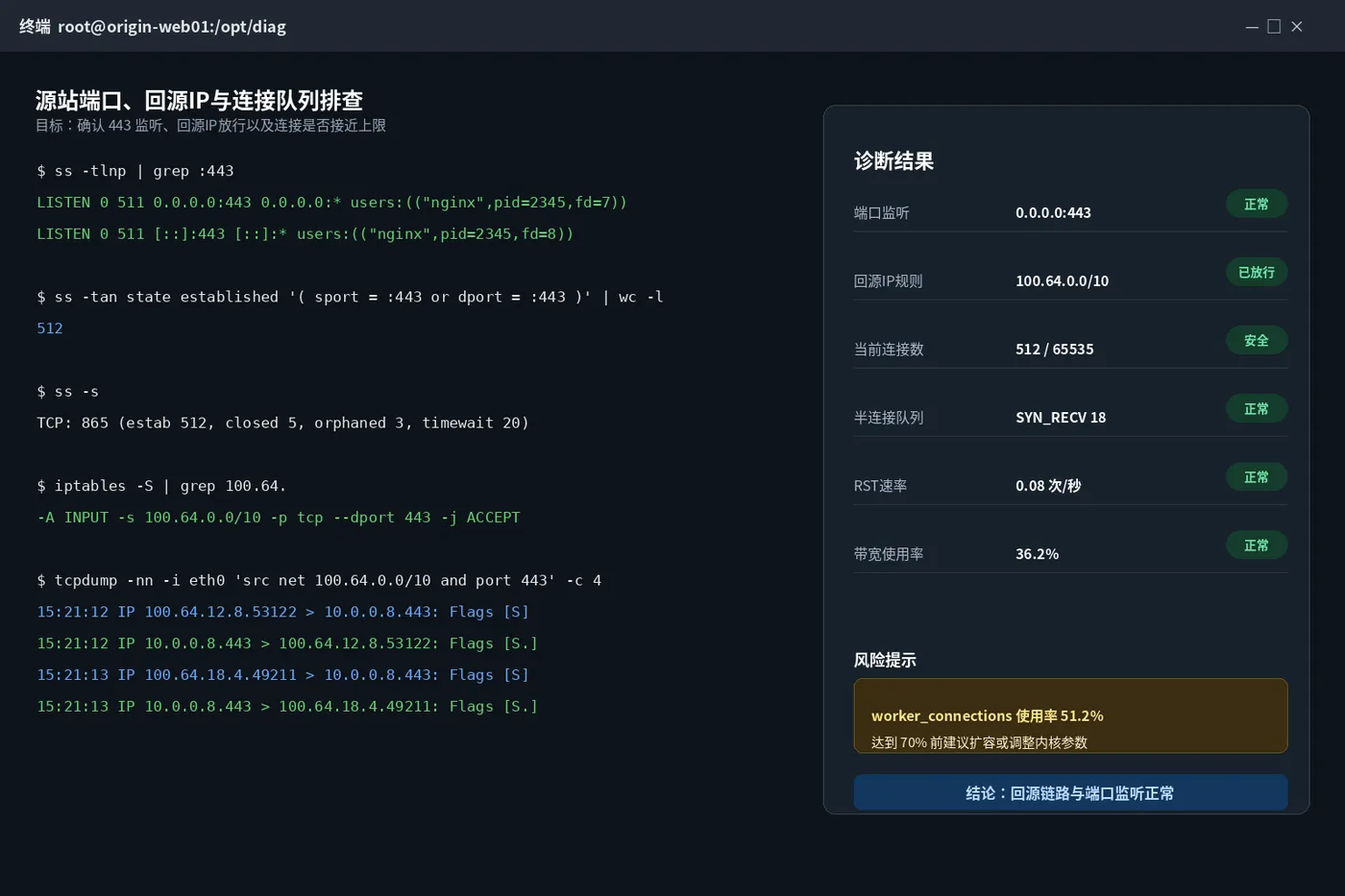Close the terminal window
Viewport: 1345px width, 896px height.
click(1297, 27)
